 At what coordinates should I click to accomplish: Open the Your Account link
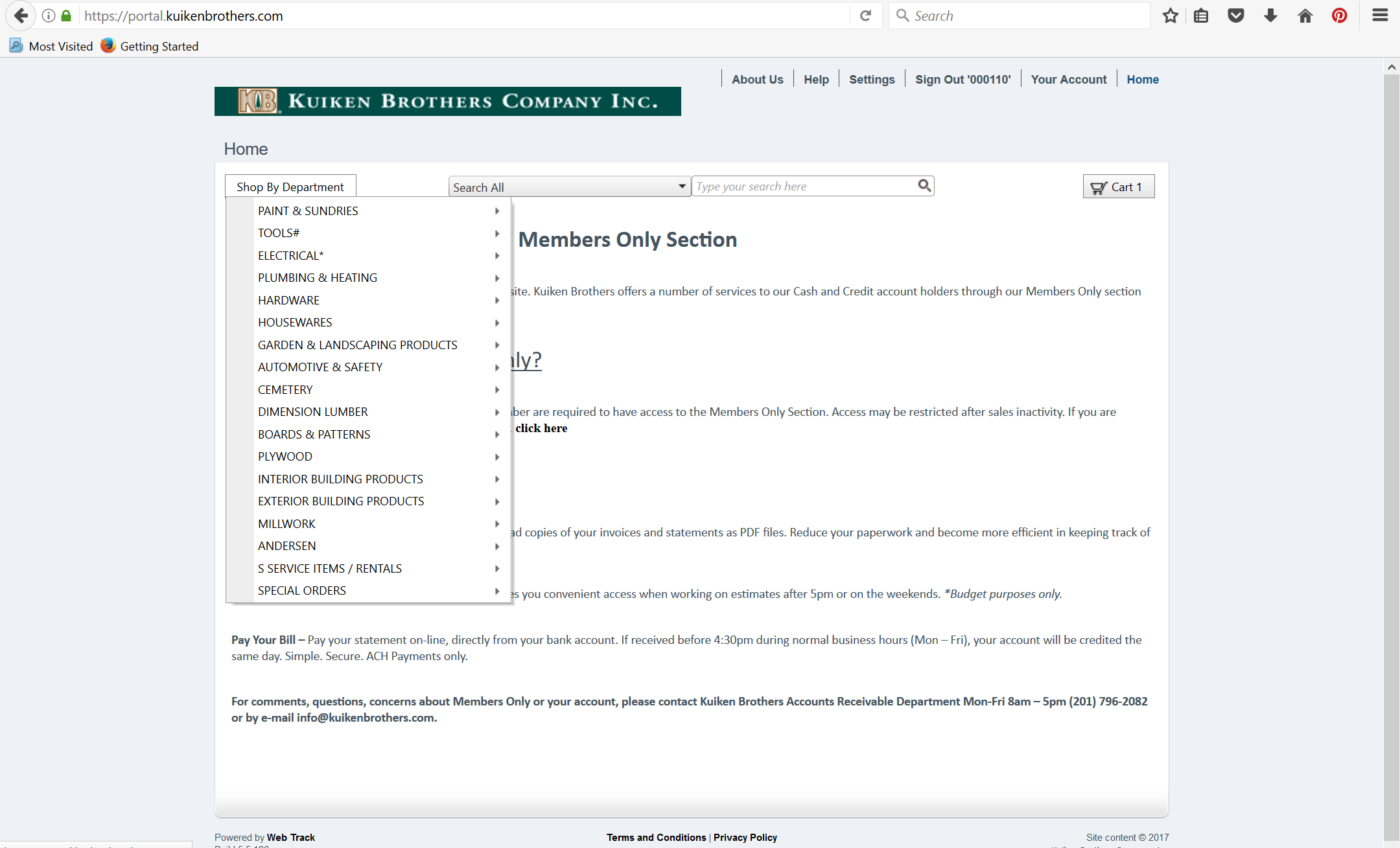(x=1068, y=79)
